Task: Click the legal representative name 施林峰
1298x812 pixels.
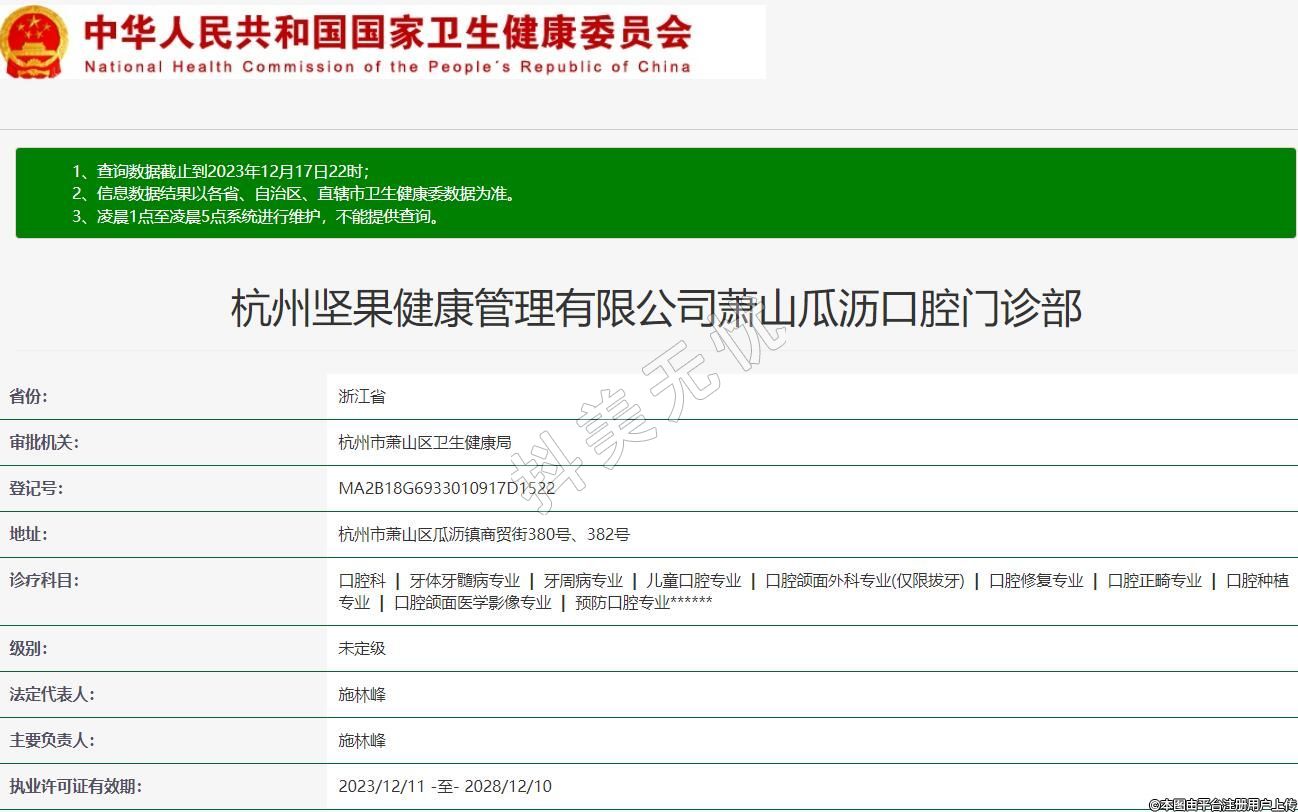Action: (362, 694)
